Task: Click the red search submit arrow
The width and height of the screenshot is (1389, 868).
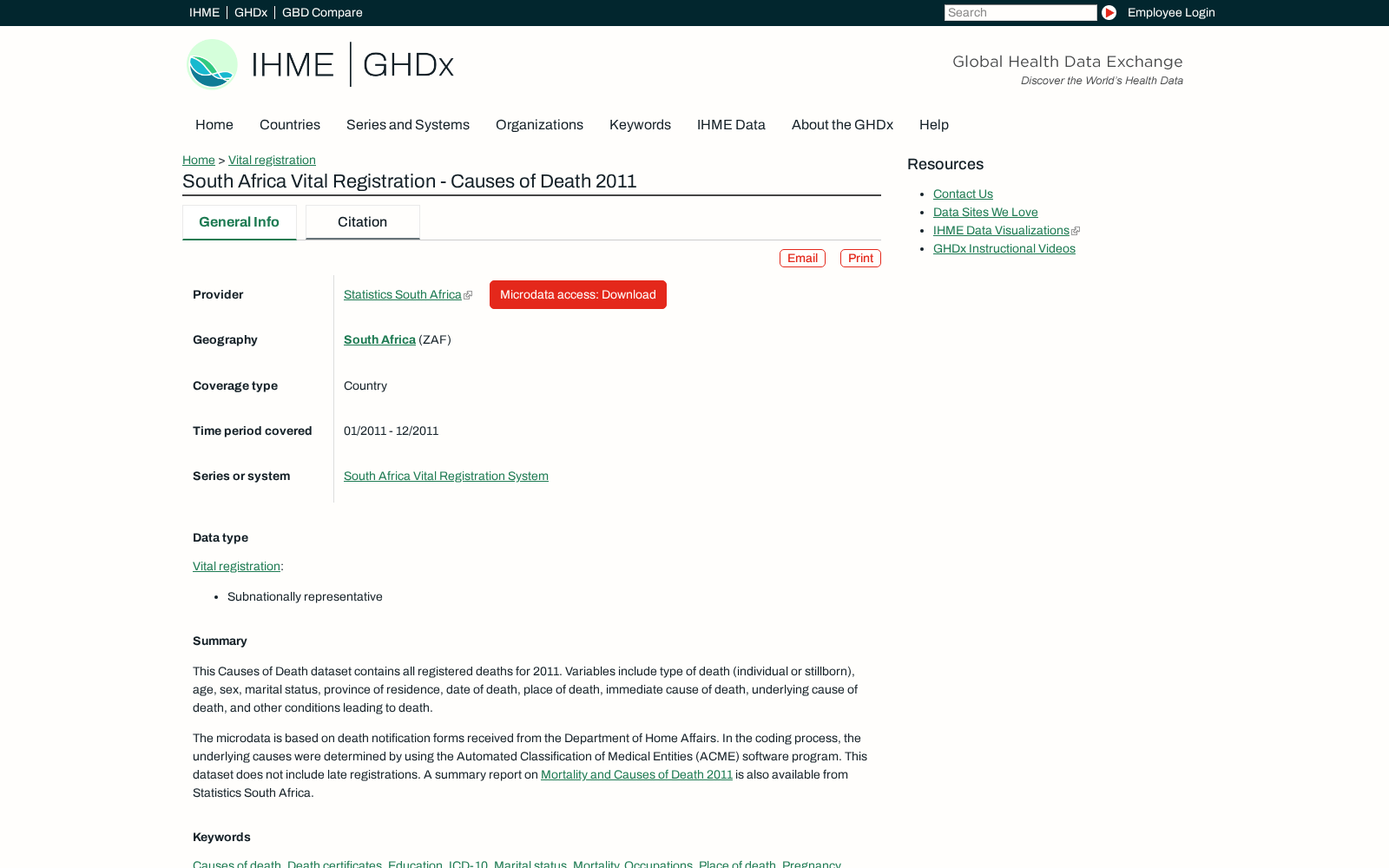Action: (1109, 12)
